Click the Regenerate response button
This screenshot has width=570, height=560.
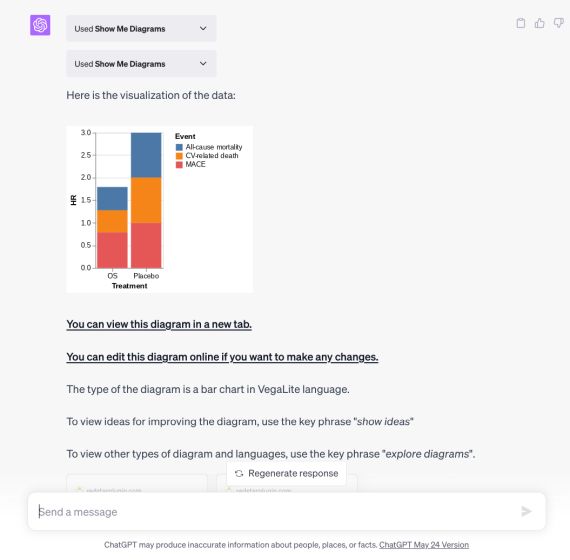[x=286, y=473]
